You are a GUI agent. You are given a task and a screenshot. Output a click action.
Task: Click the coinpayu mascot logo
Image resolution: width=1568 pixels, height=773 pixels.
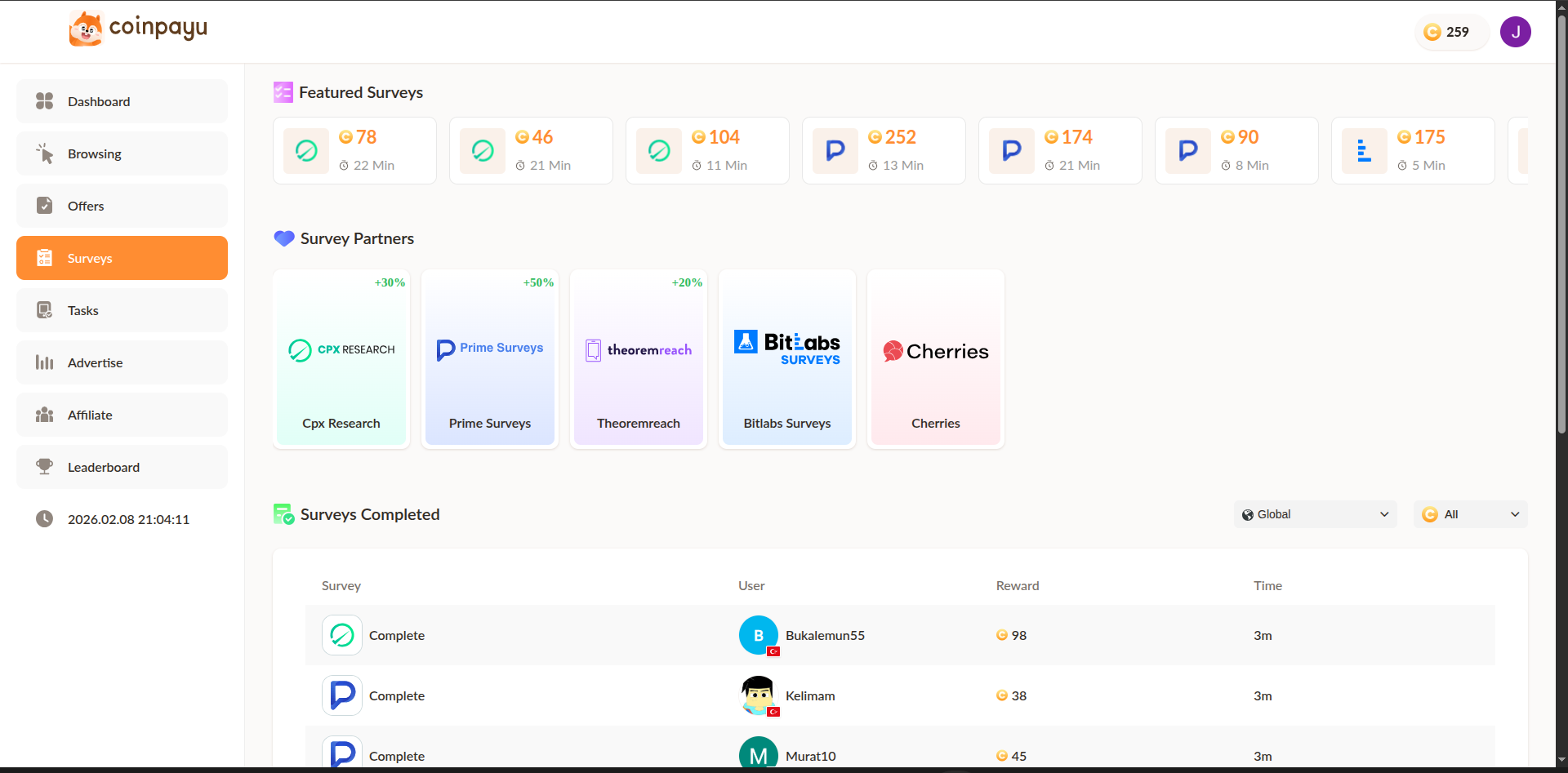point(86,27)
